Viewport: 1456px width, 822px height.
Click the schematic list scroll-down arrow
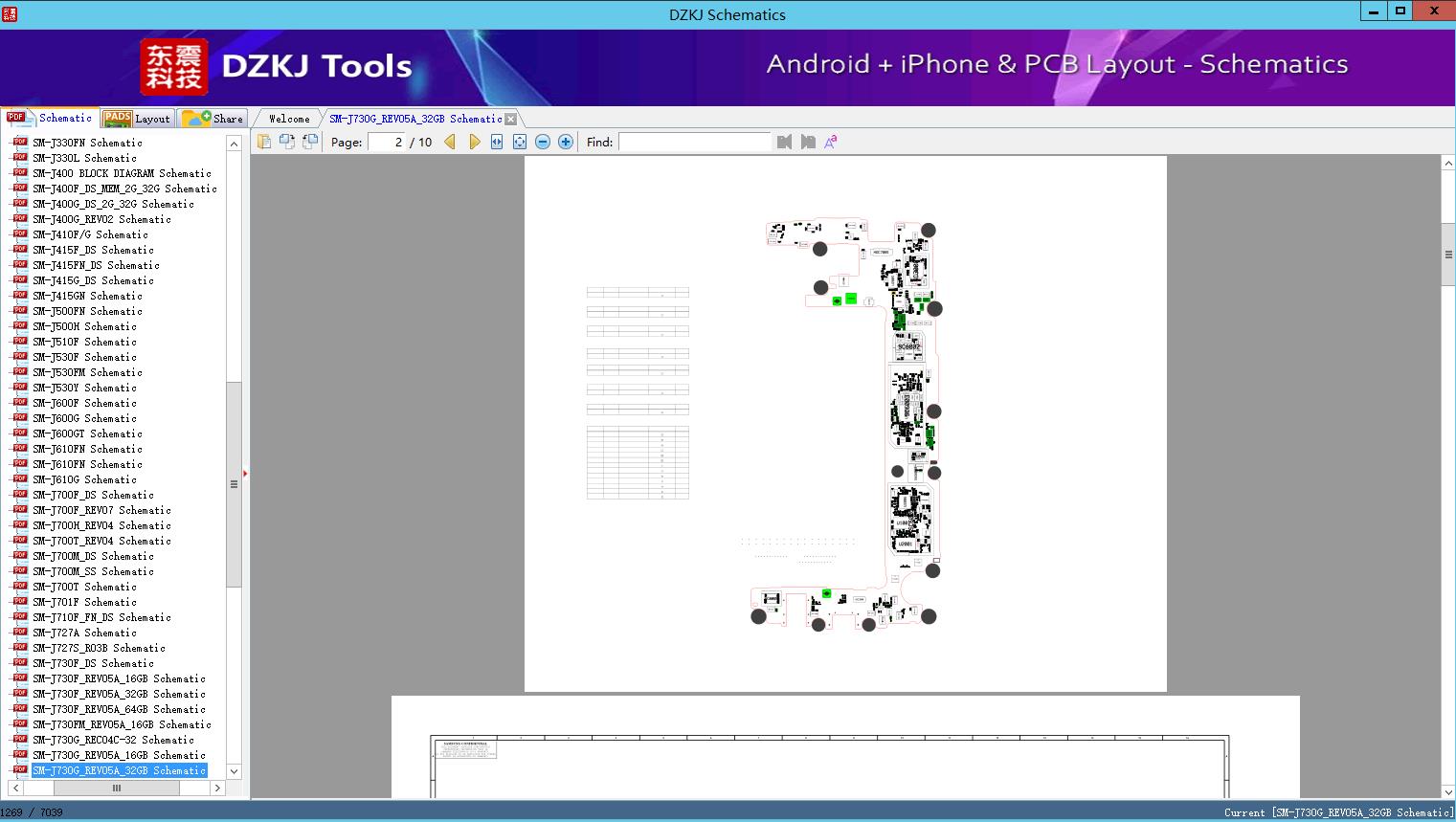click(234, 771)
